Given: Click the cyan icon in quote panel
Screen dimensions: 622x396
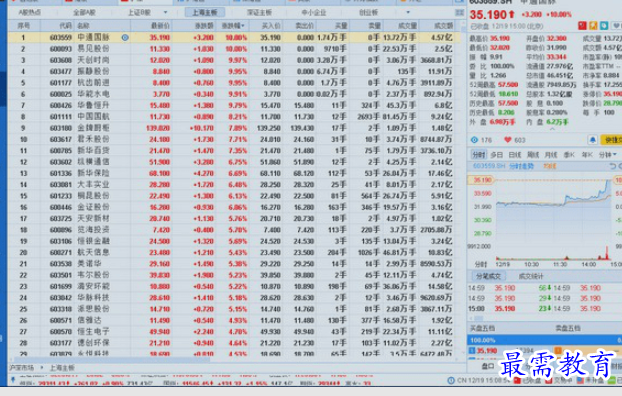Looking at the screenshot, I should (x=603, y=26).
